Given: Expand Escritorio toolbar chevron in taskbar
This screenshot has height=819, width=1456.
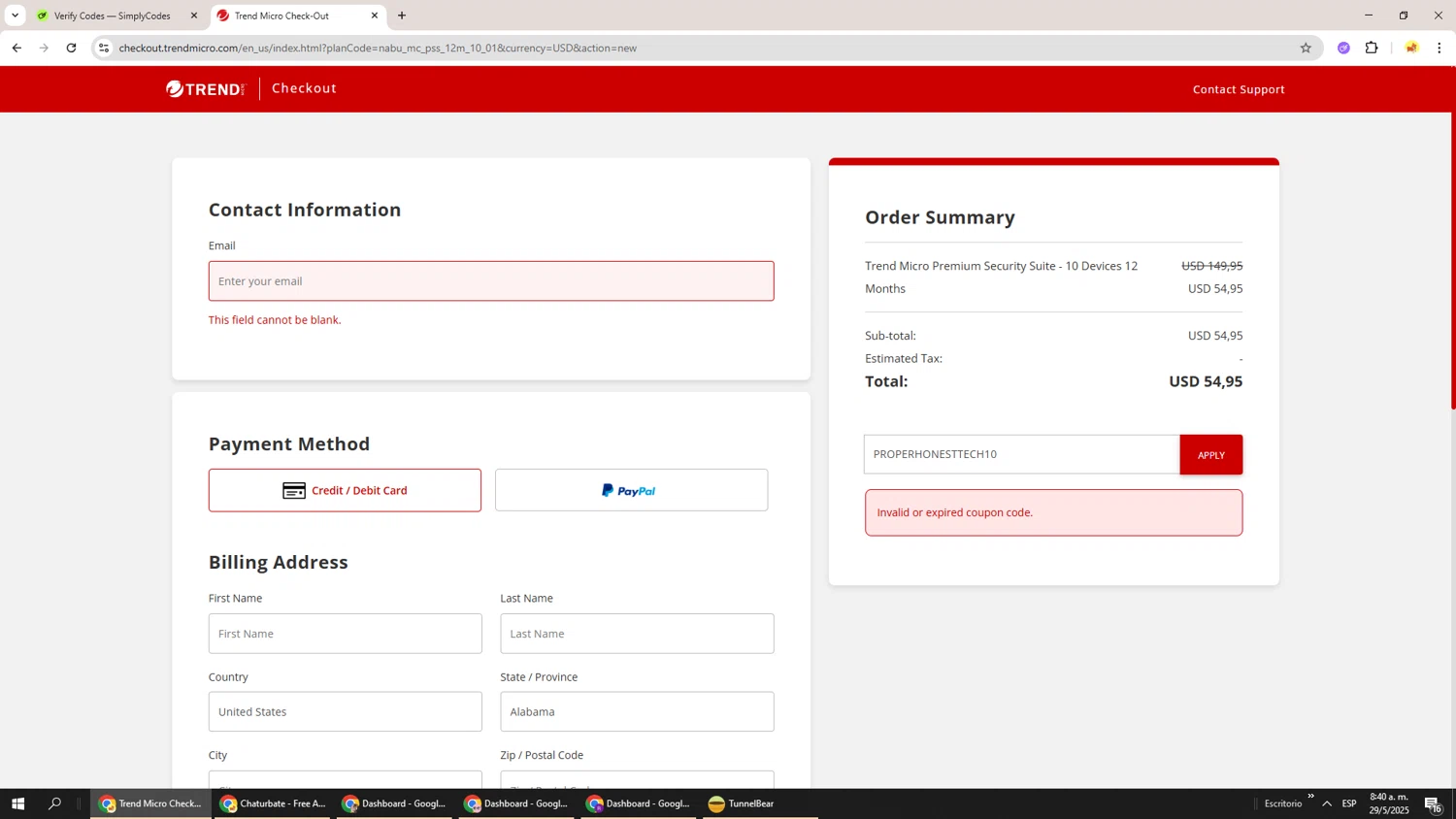Looking at the screenshot, I should click(x=1310, y=797).
